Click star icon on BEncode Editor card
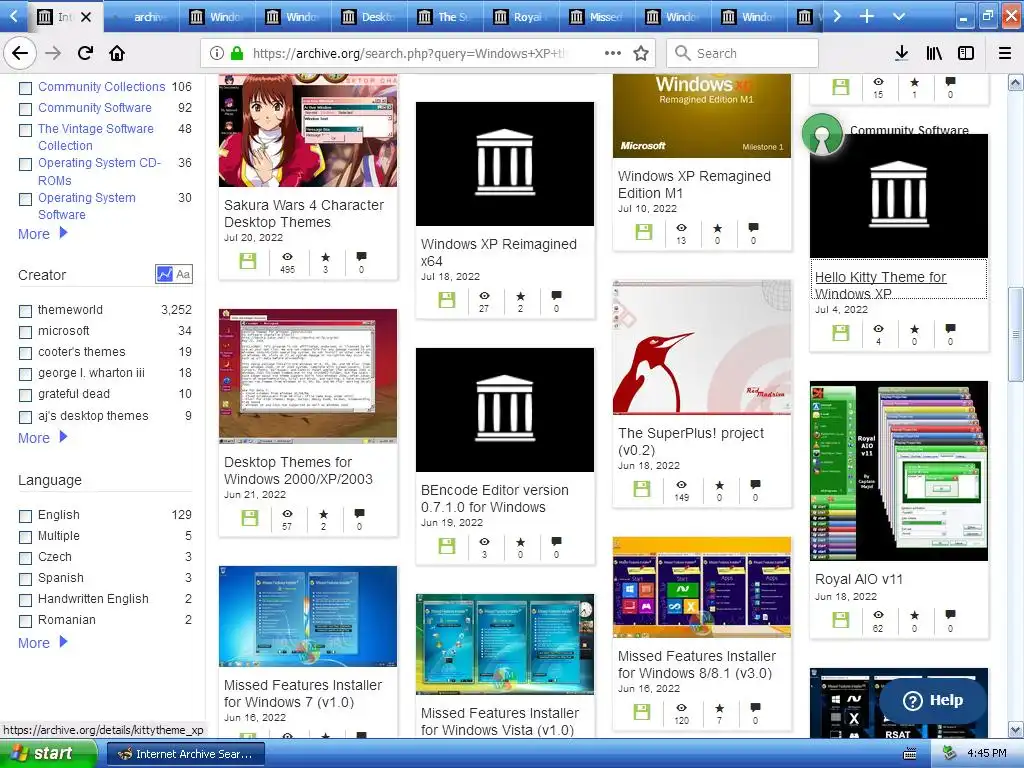The image size is (1024, 768). pyautogui.click(x=520, y=542)
